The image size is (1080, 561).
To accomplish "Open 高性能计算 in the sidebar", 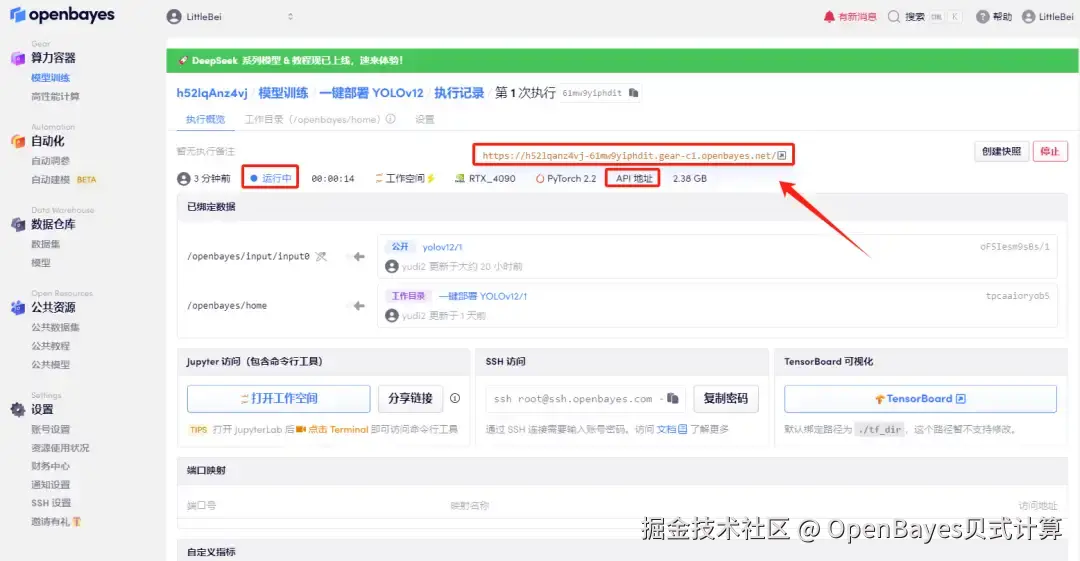I will click(55, 96).
